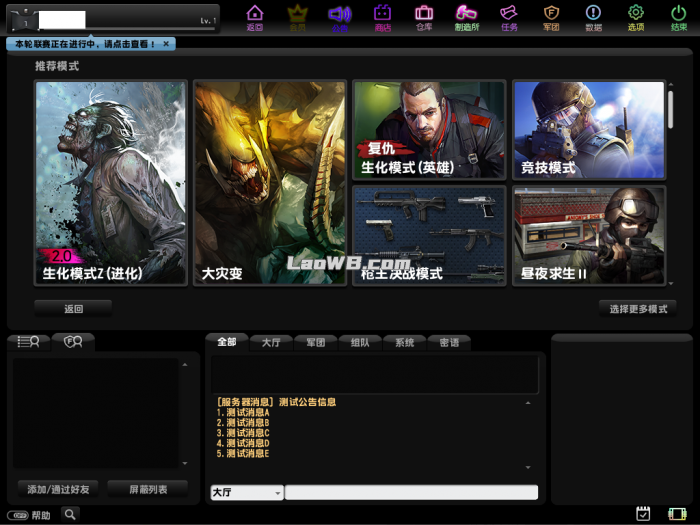Screen dimensions: 700x525
Task: Click the mode list scrollbar thumb
Action: [671, 109]
